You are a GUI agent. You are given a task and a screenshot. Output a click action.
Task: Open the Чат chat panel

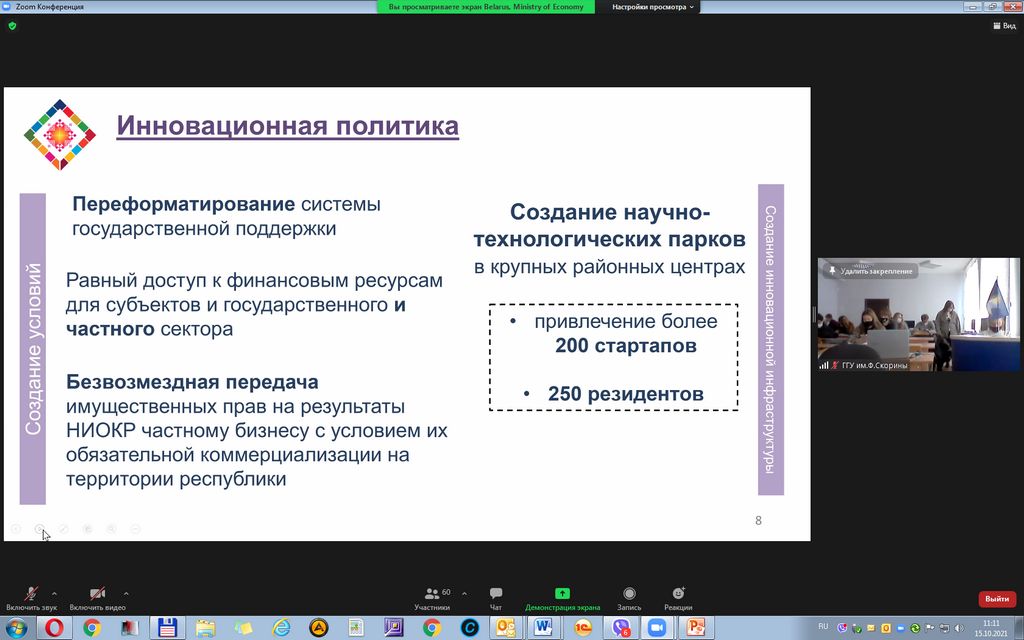click(496, 598)
